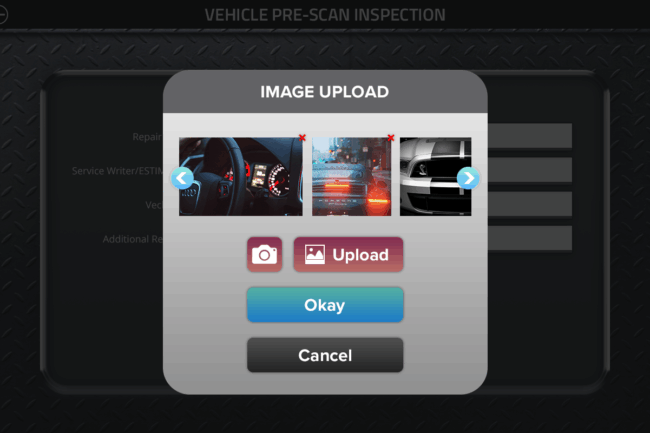Focus the Additional row input field
The image size is (650, 433).
[530, 238]
